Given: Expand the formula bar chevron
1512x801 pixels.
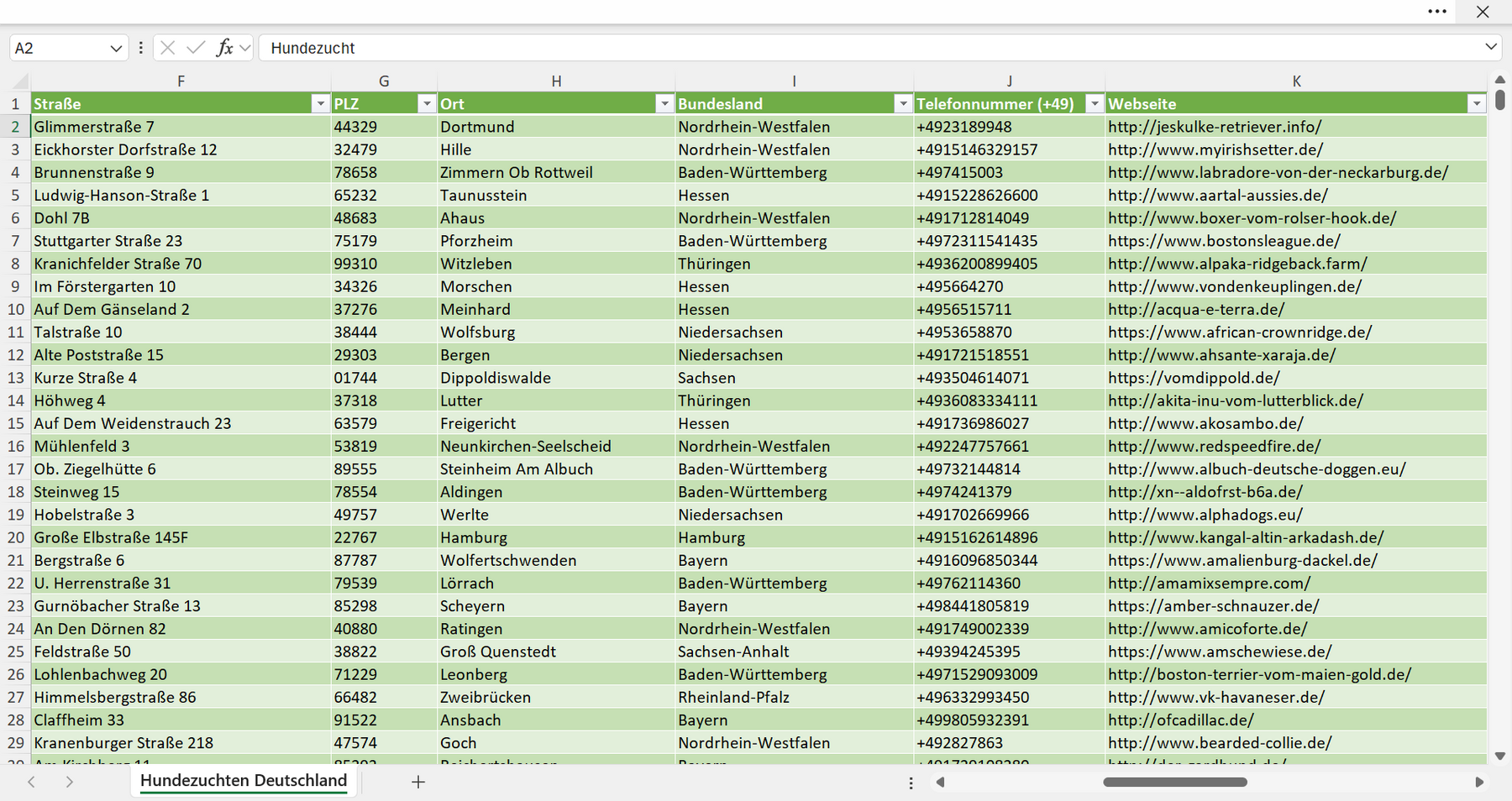Looking at the screenshot, I should pos(1491,47).
